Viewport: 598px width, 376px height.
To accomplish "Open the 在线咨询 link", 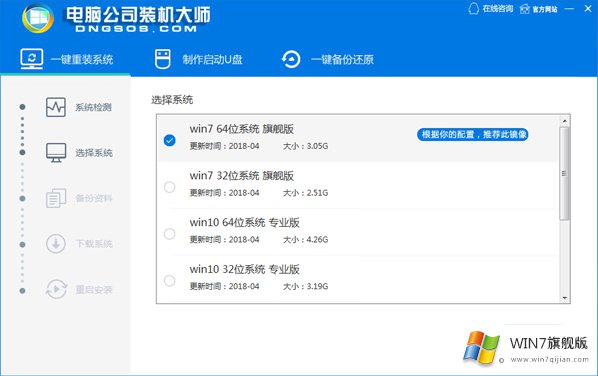I will click(498, 9).
